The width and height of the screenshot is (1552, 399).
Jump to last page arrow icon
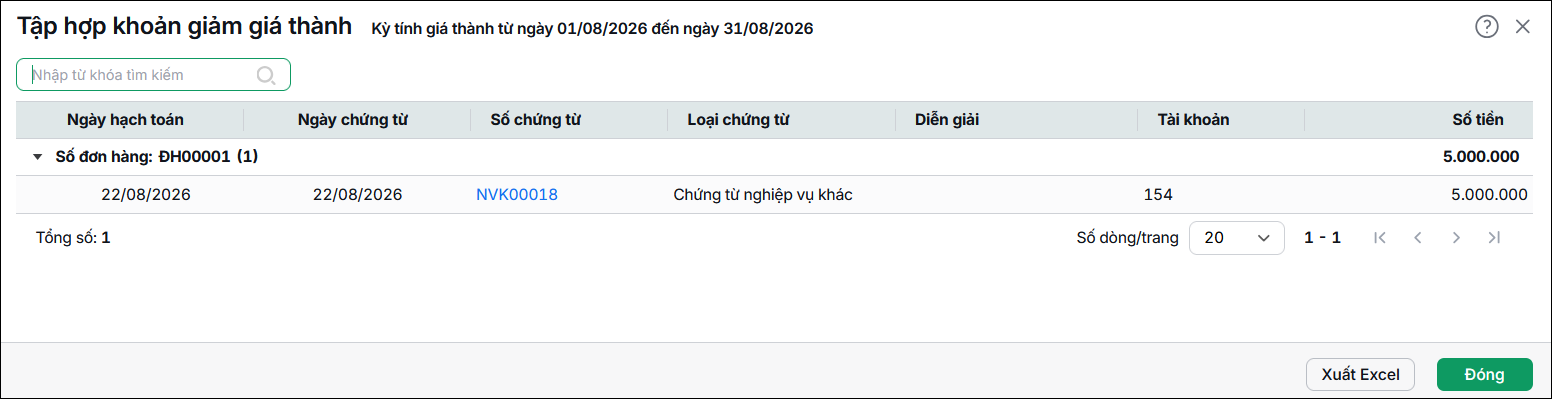tap(1494, 238)
